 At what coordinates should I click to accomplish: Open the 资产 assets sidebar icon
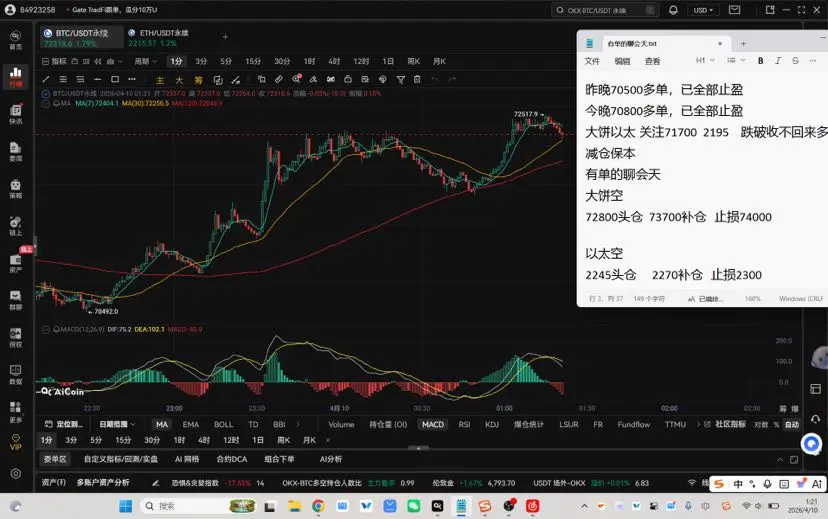16,263
